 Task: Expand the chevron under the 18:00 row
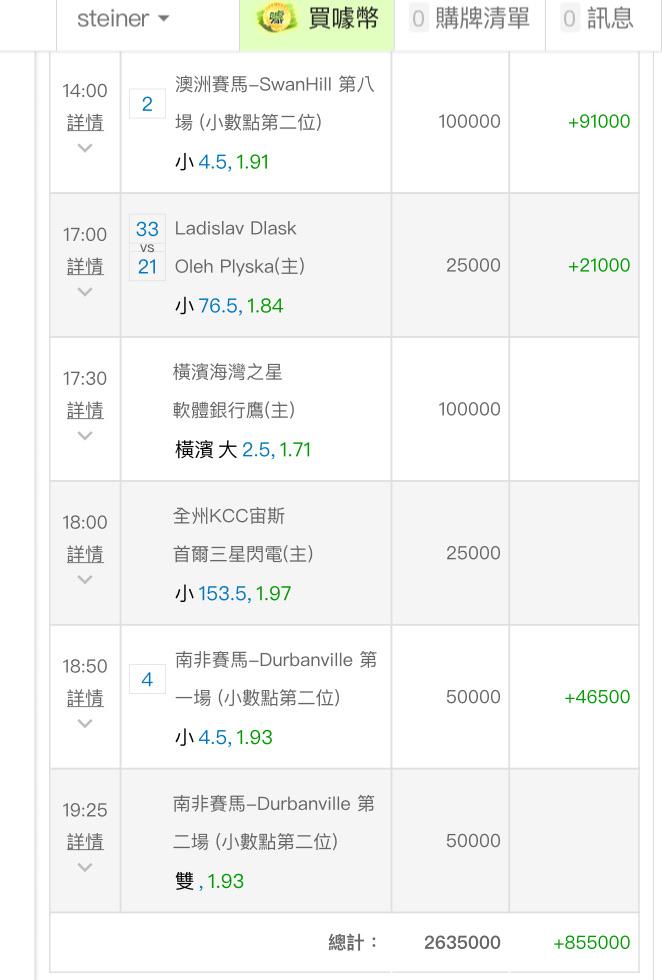coord(85,579)
